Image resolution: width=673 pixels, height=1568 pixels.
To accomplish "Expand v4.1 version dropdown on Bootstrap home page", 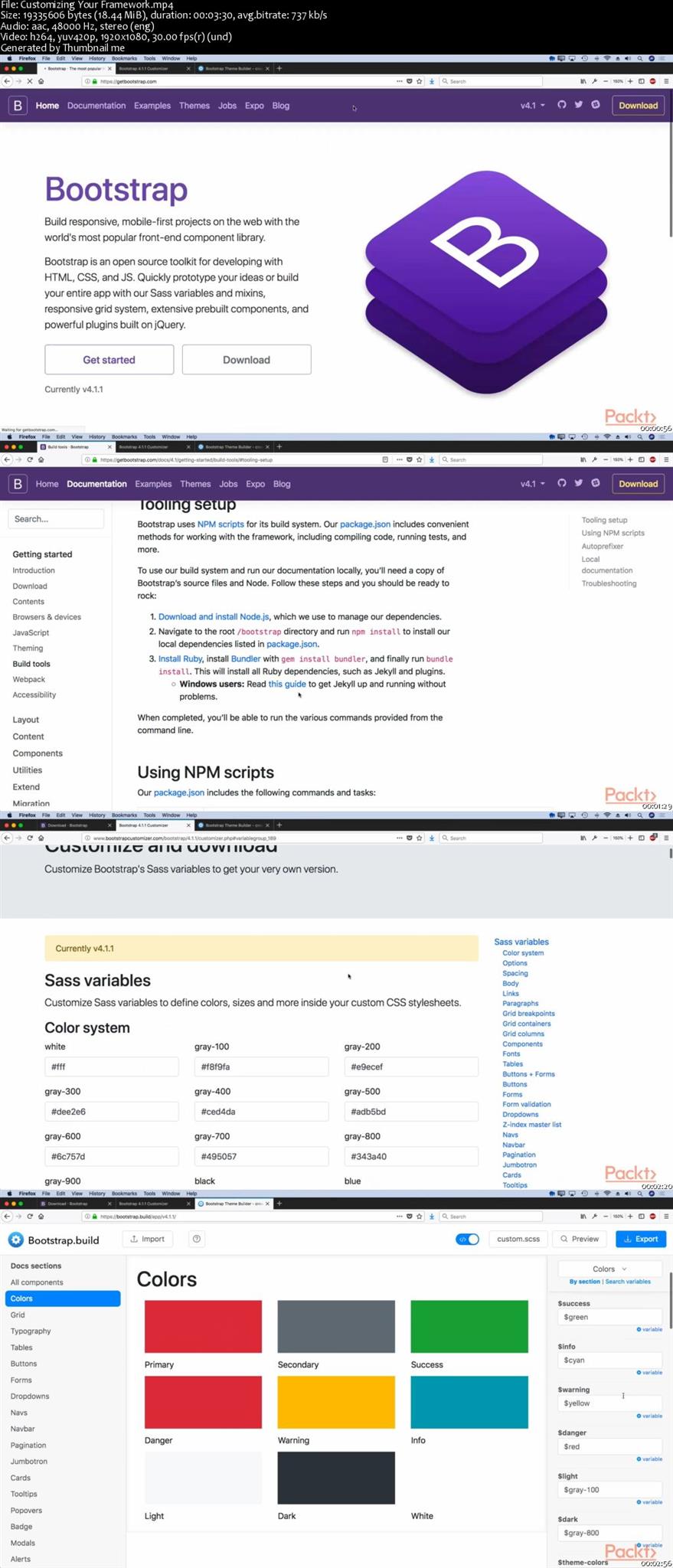I will [x=533, y=106].
